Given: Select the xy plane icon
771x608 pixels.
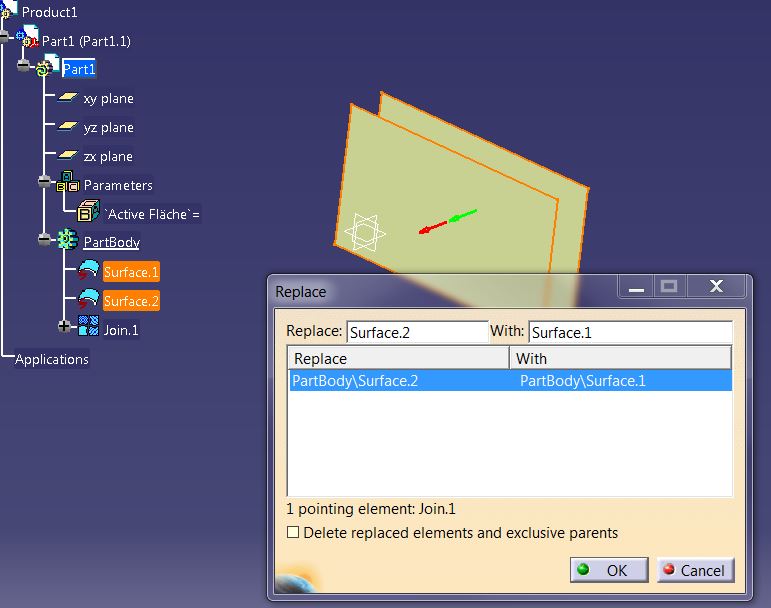Looking at the screenshot, I should (67, 98).
